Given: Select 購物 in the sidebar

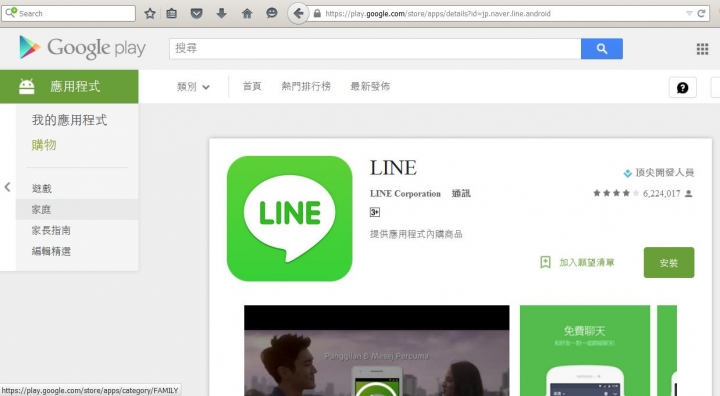Looking at the screenshot, I should 44,145.
